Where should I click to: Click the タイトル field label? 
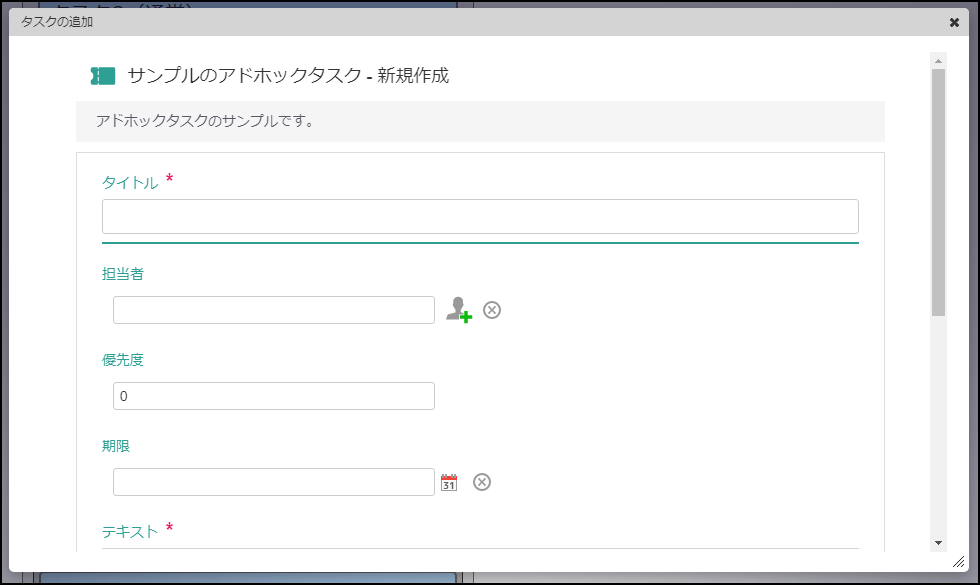130,183
